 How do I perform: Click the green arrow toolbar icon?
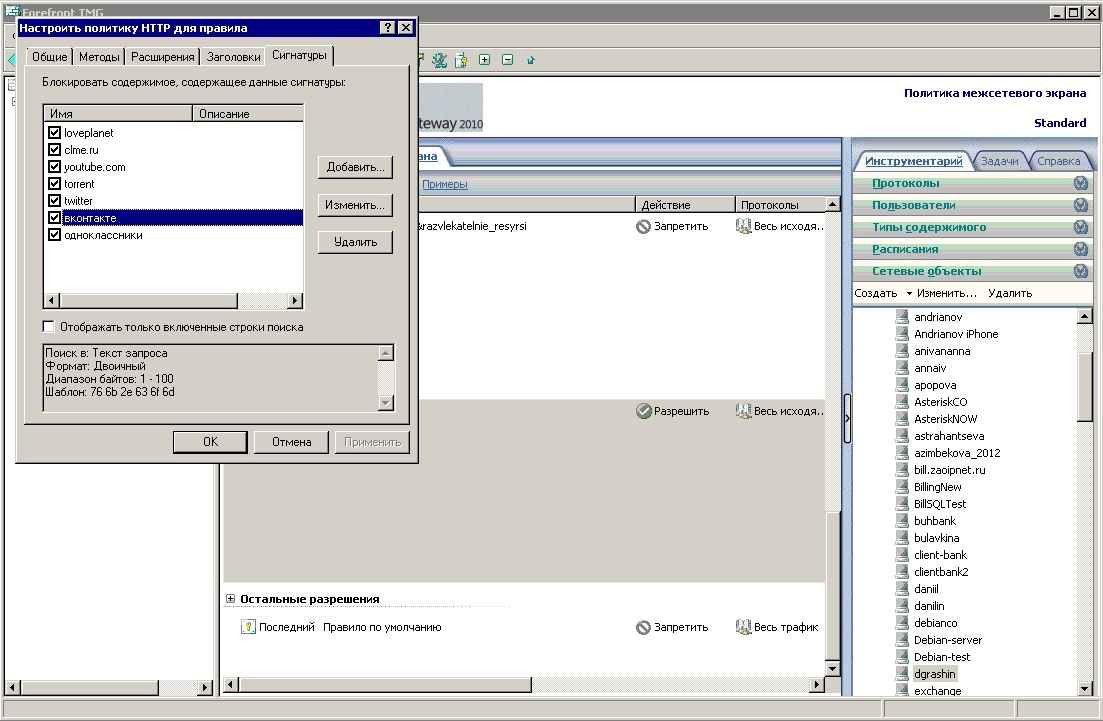(x=531, y=60)
